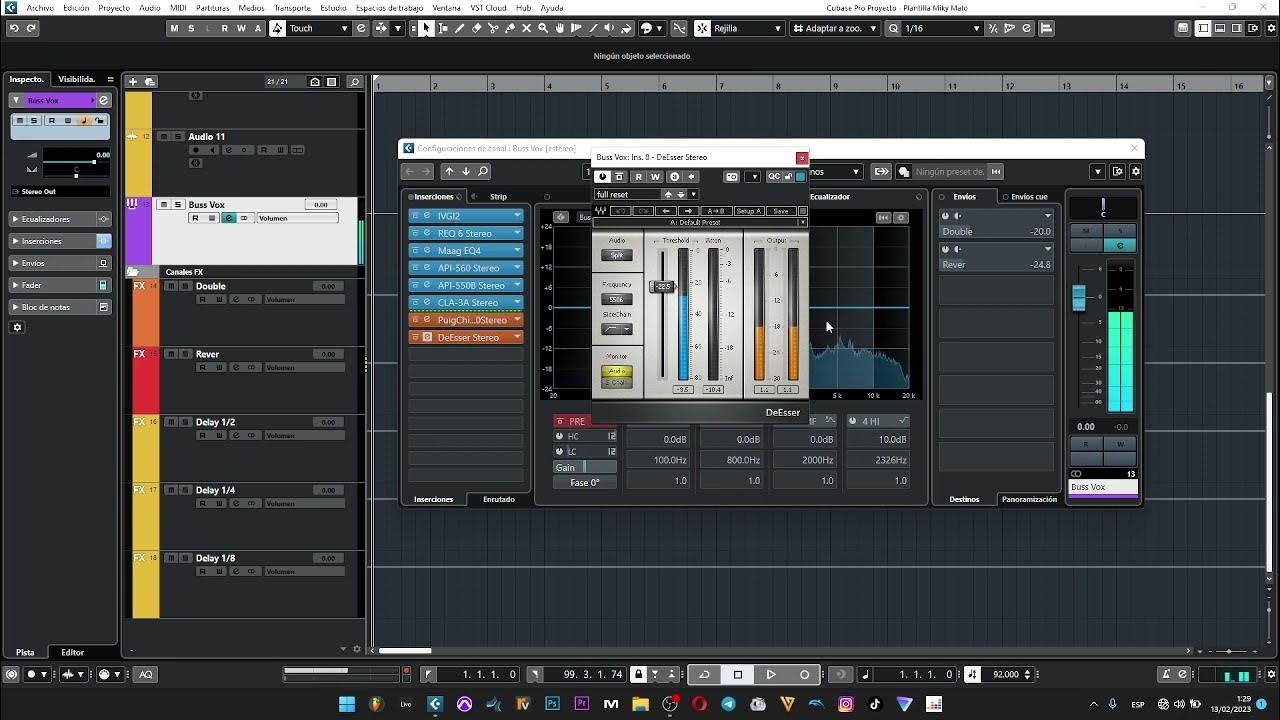The height and width of the screenshot is (720, 1280).
Task: Toggle Write automation in DeEsser header
Action: pos(656,177)
